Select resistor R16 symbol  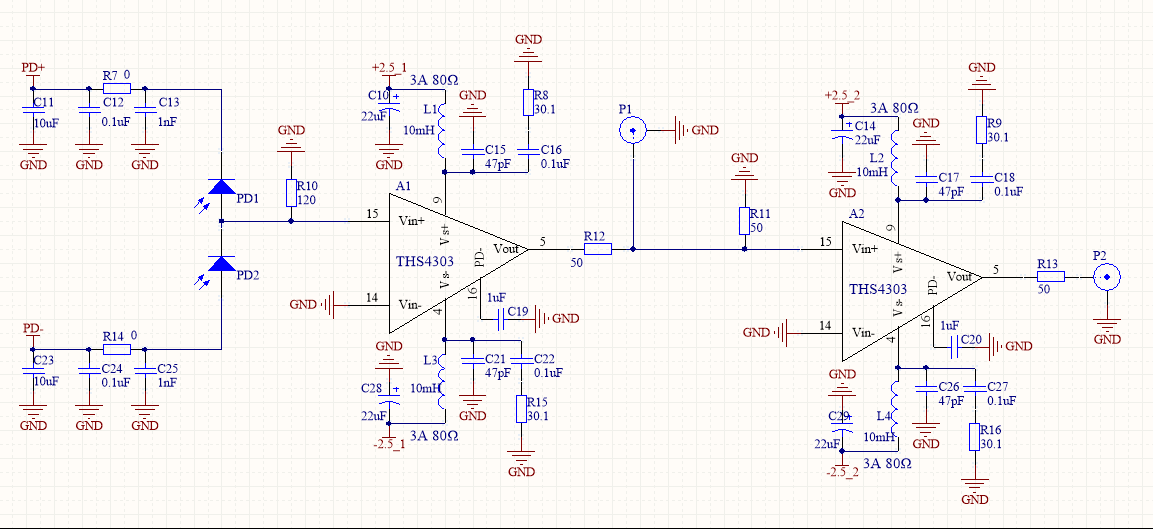click(x=974, y=438)
